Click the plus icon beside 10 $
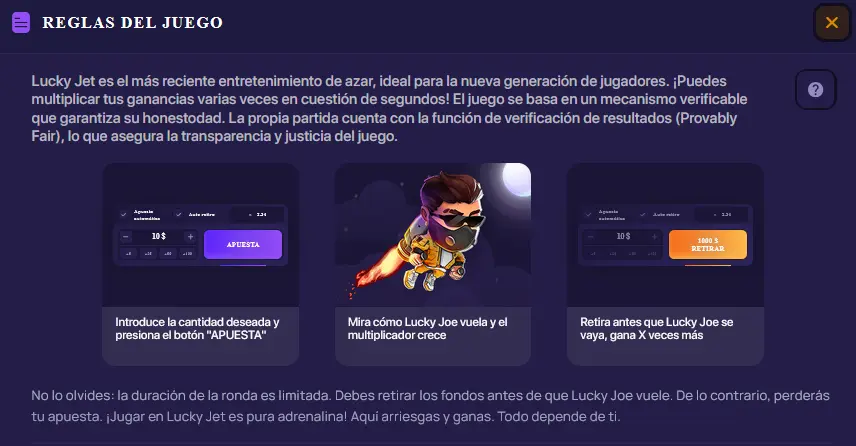The height and width of the screenshot is (446, 856). [x=190, y=236]
